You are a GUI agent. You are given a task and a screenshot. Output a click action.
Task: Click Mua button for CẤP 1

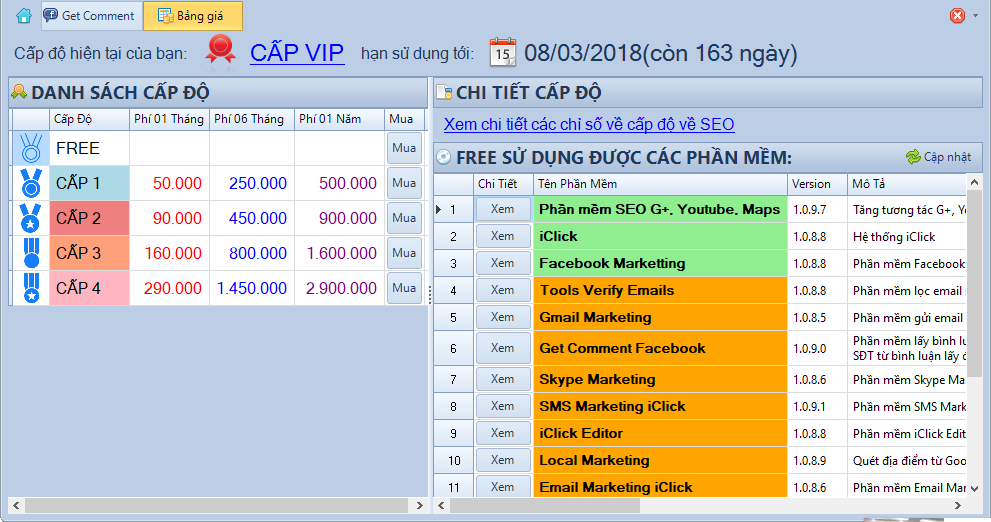click(404, 183)
